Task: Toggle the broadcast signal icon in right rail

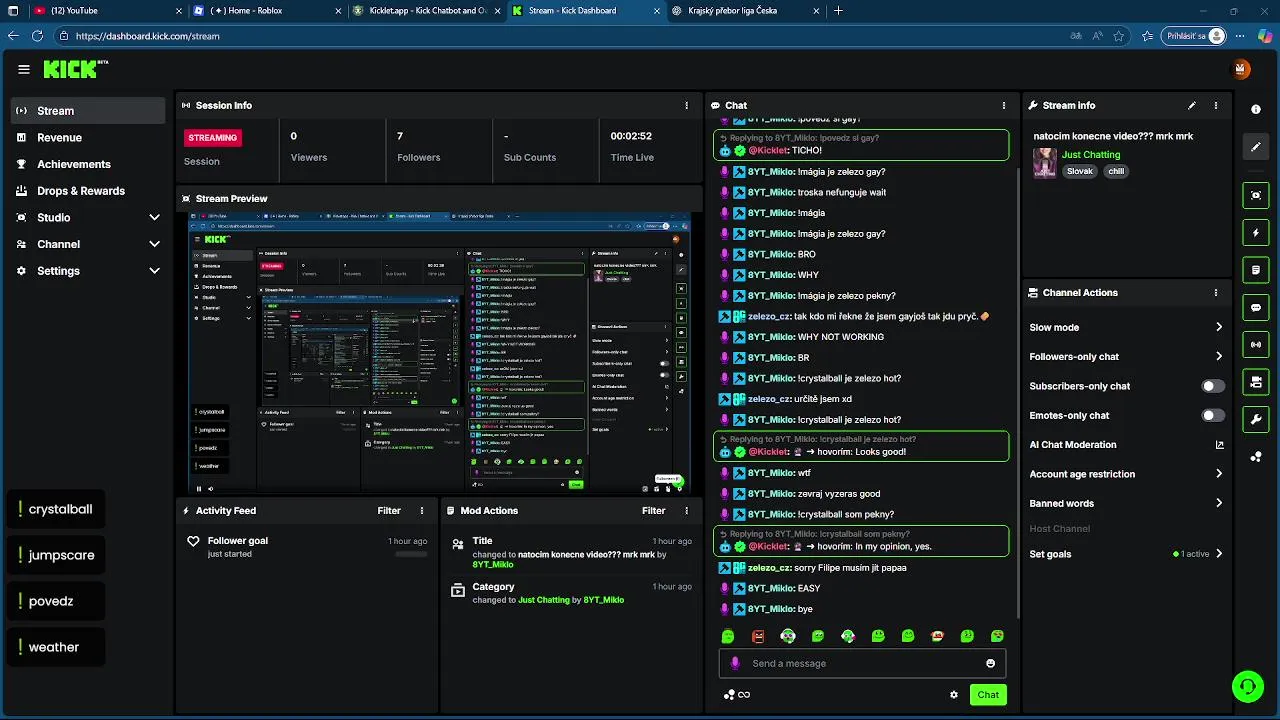Action: click(x=1256, y=345)
